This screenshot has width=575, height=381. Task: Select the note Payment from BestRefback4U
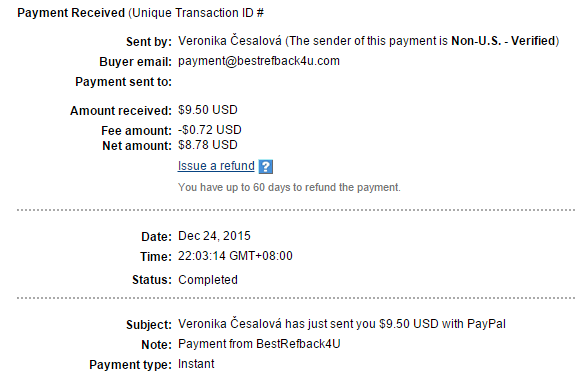pos(259,344)
